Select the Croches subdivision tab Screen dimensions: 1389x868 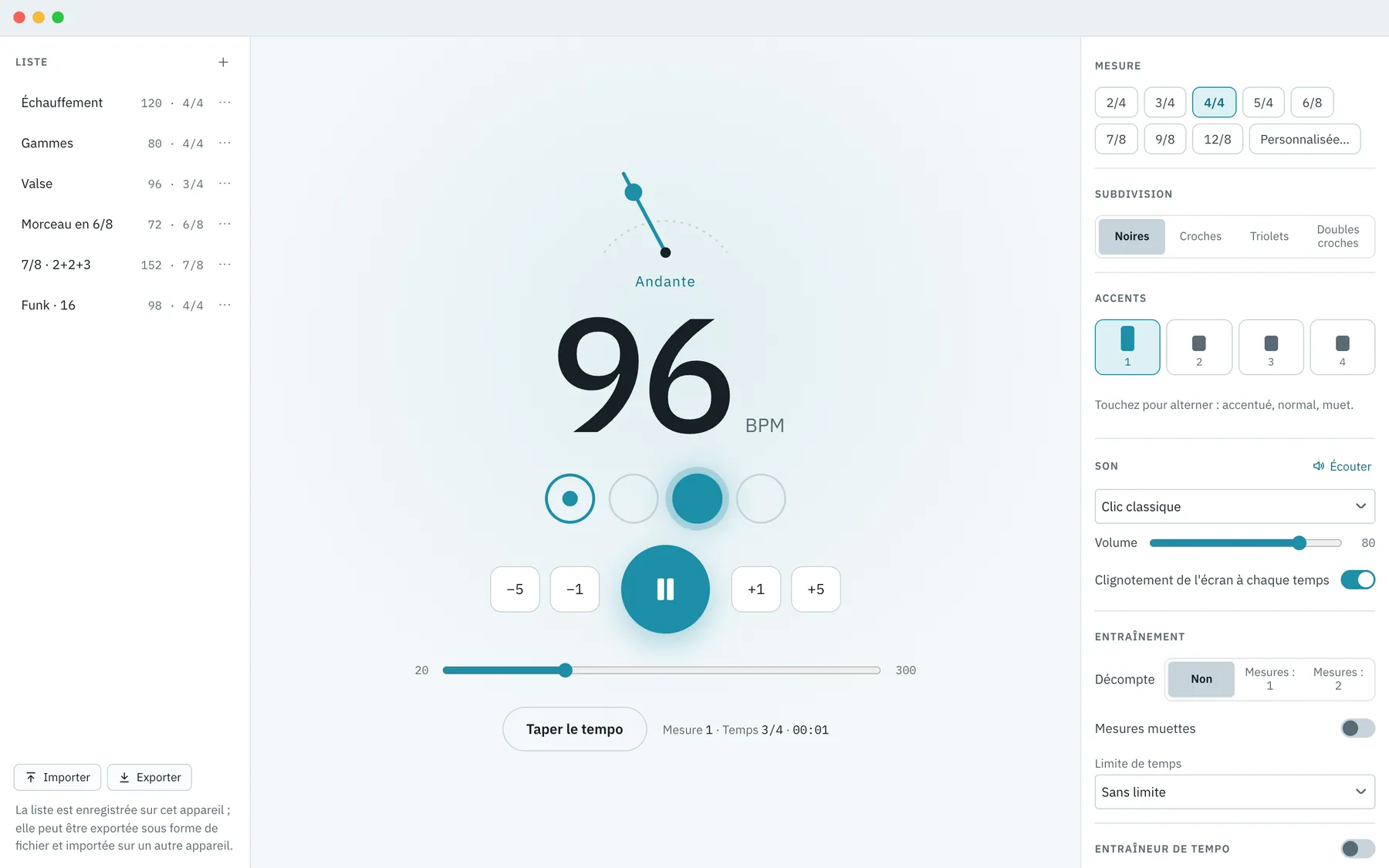pos(1201,236)
